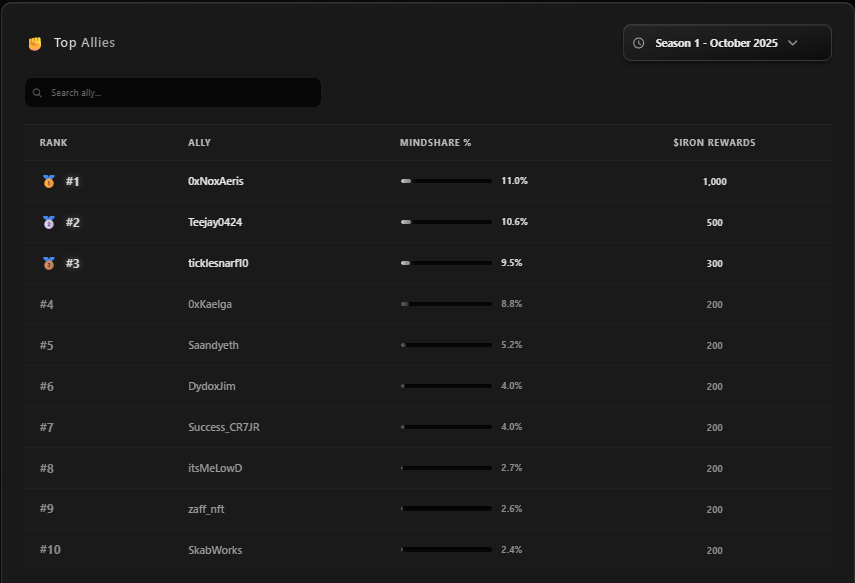Open ally DydoxJim

[x=212, y=386]
